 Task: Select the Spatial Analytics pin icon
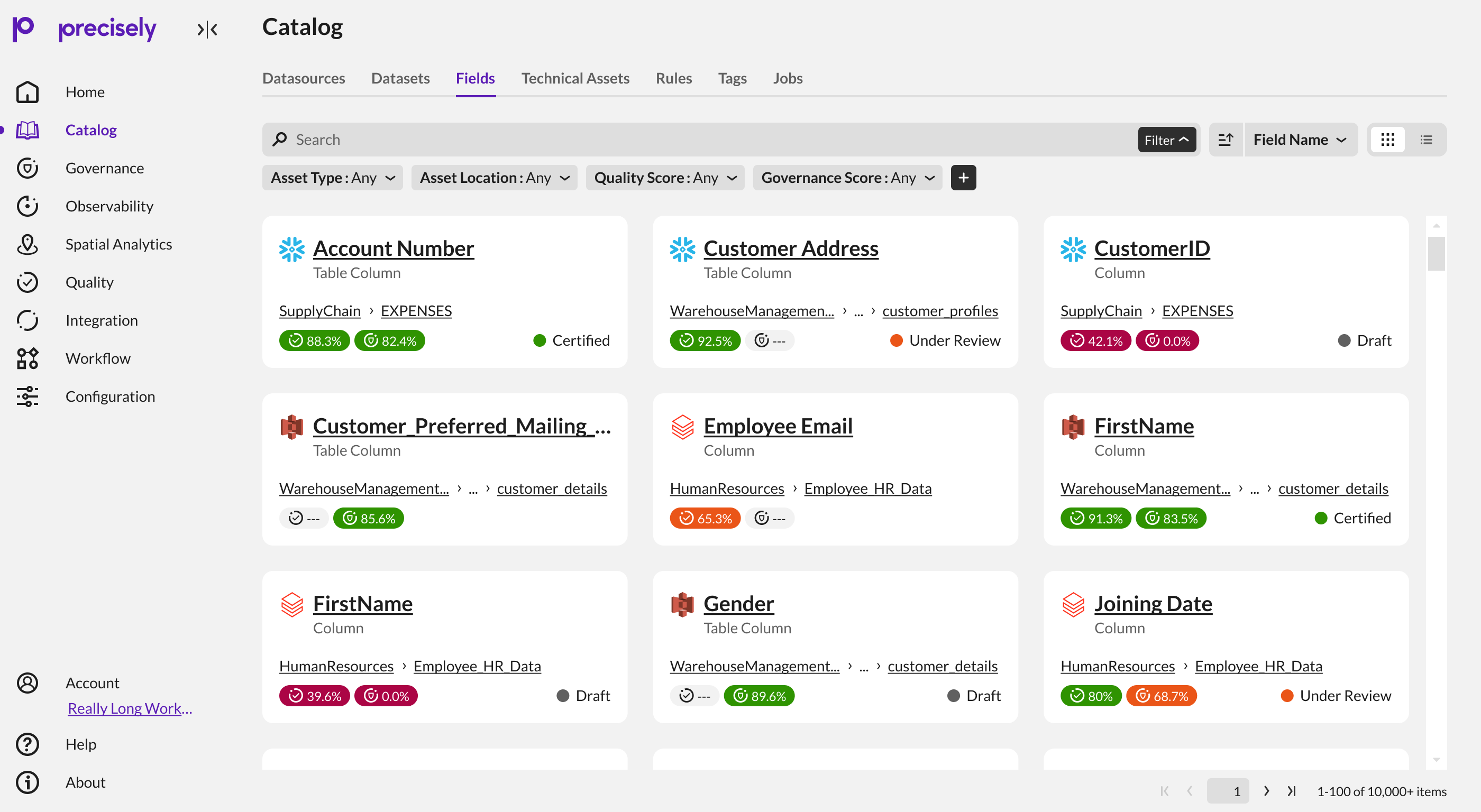tap(27, 244)
